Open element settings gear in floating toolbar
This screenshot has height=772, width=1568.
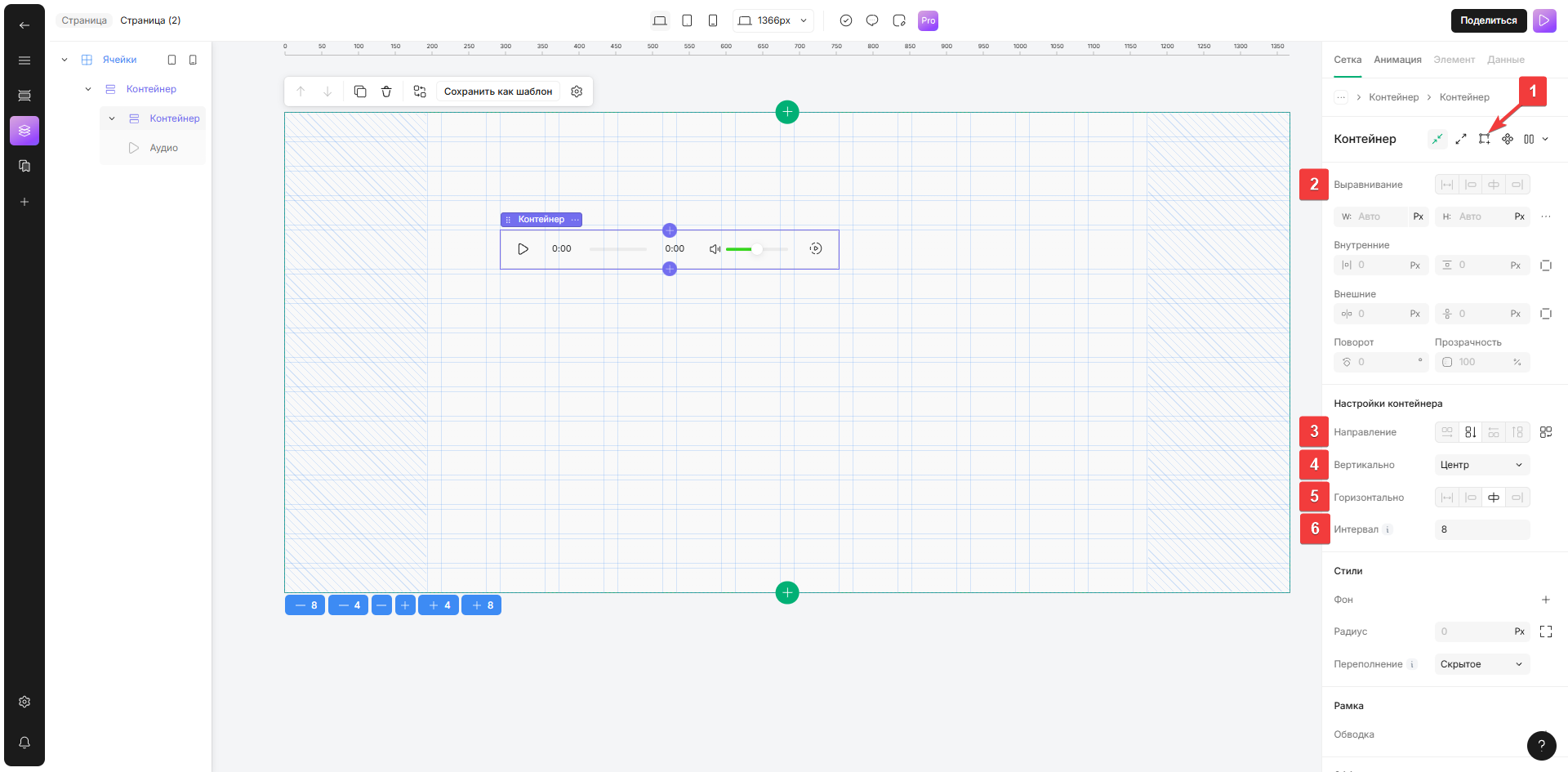pos(577,91)
